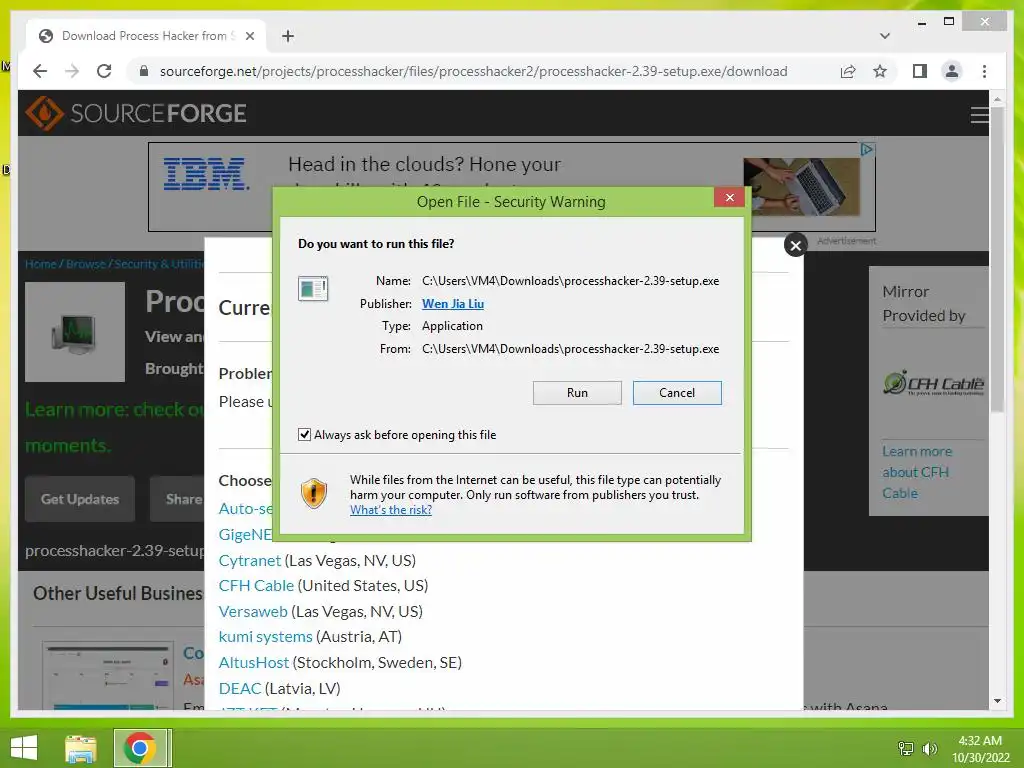Uncheck Always ask before opening this file

point(304,434)
